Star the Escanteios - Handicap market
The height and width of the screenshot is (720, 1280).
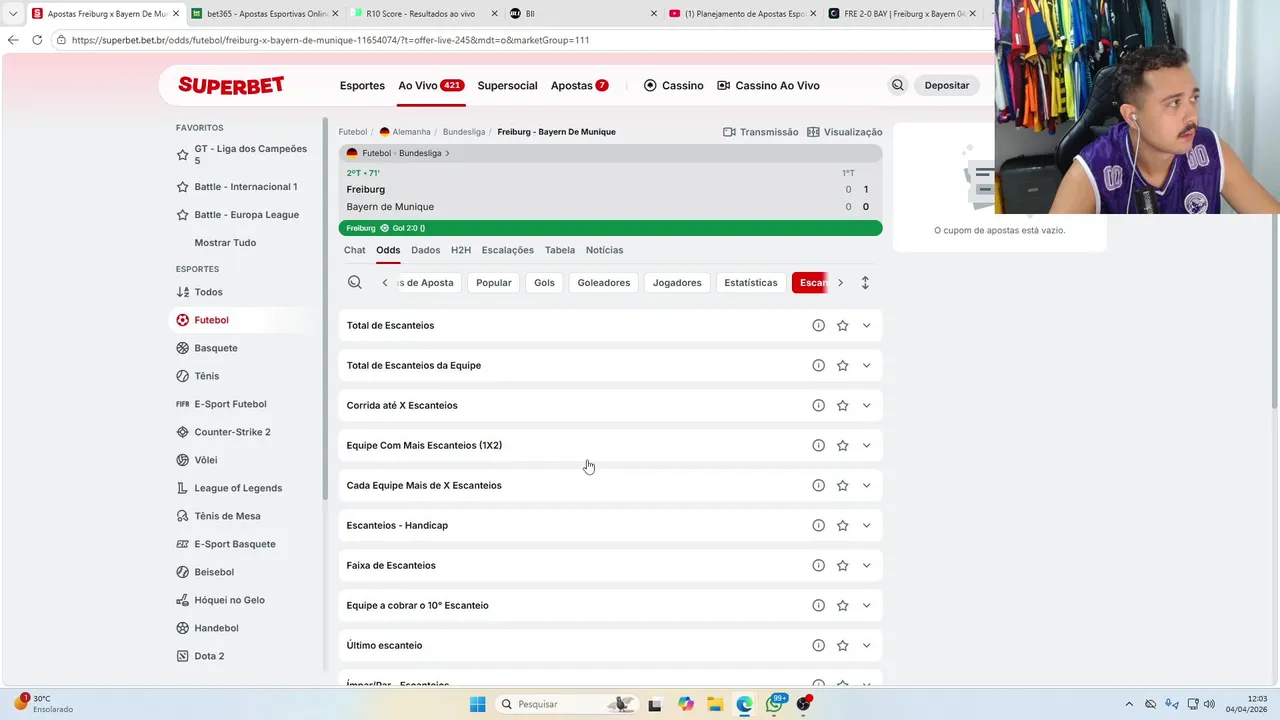coord(842,525)
